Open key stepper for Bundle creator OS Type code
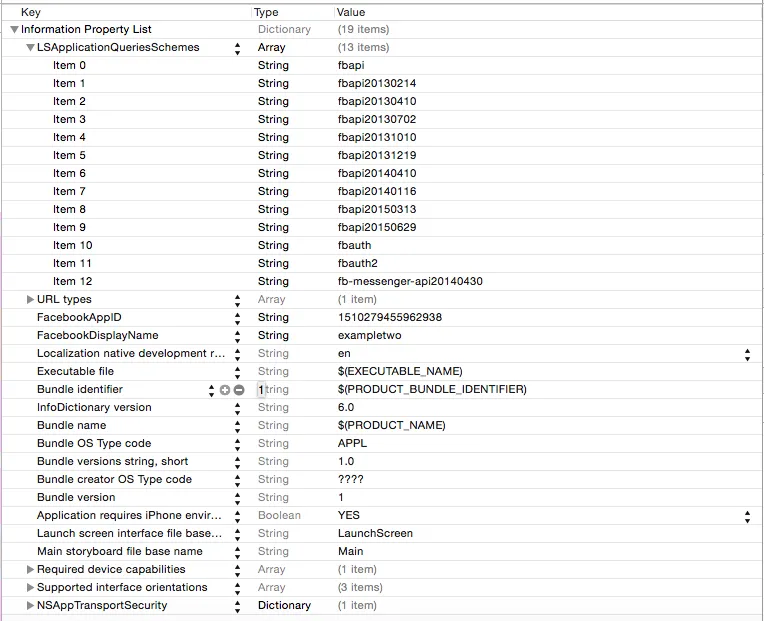The width and height of the screenshot is (764, 621). (237, 480)
